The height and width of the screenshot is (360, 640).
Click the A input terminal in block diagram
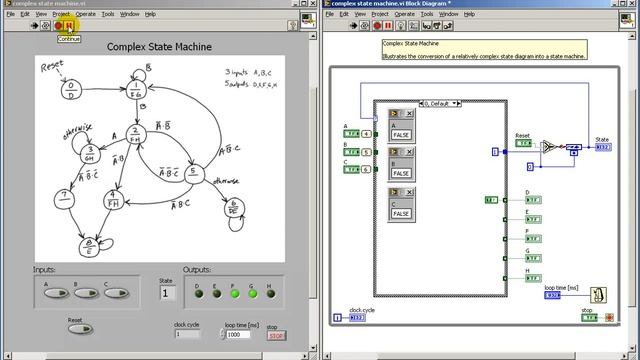coord(351,133)
